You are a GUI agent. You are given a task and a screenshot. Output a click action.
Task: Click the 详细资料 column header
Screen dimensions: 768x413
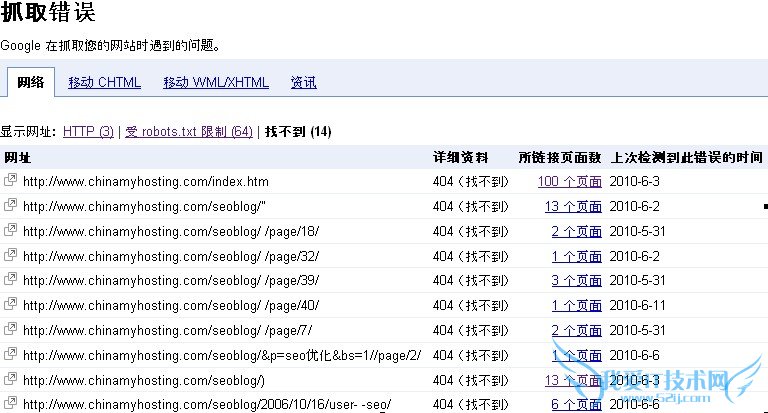(x=460, y=157)
